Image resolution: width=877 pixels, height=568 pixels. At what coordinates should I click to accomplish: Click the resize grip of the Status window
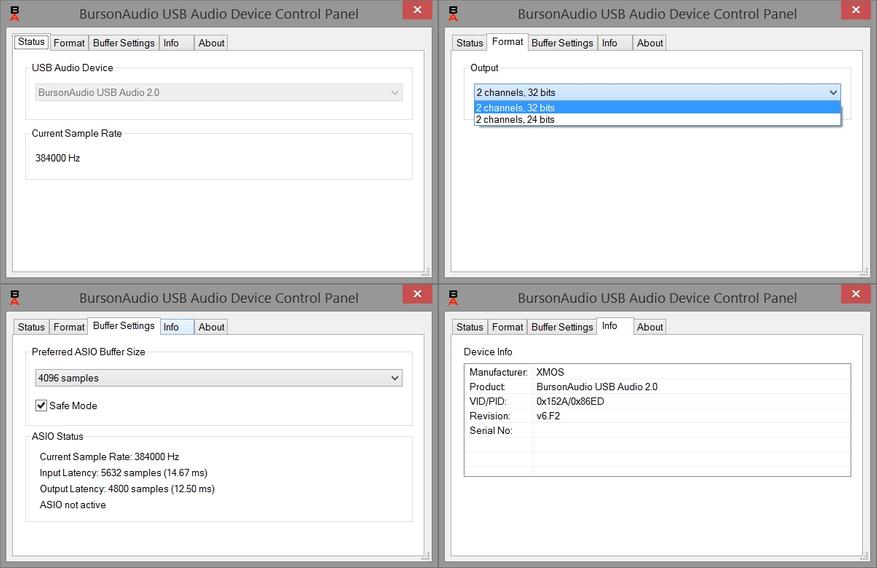(x=426, y=272)
